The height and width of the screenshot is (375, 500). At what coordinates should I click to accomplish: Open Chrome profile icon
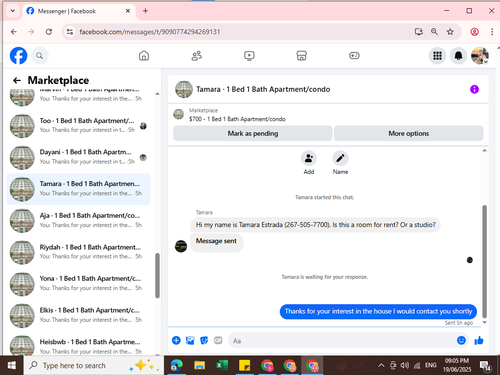click(475, 32)
